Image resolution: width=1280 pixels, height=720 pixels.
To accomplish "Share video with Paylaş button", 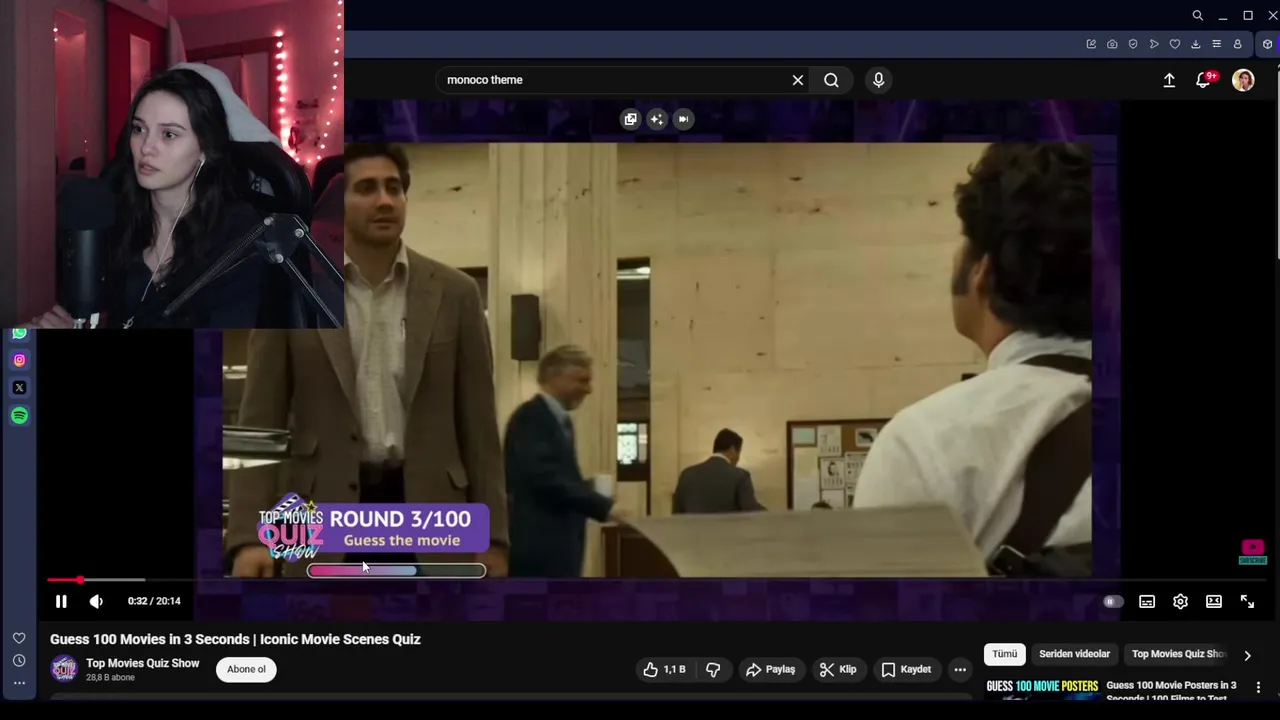I will [771, 670].
